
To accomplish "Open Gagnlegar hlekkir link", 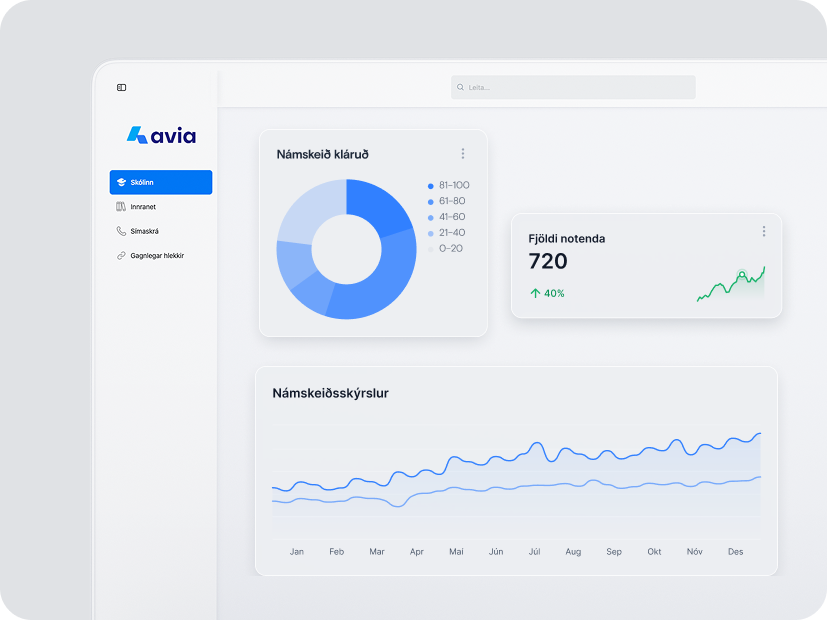I will pos(157,255).
